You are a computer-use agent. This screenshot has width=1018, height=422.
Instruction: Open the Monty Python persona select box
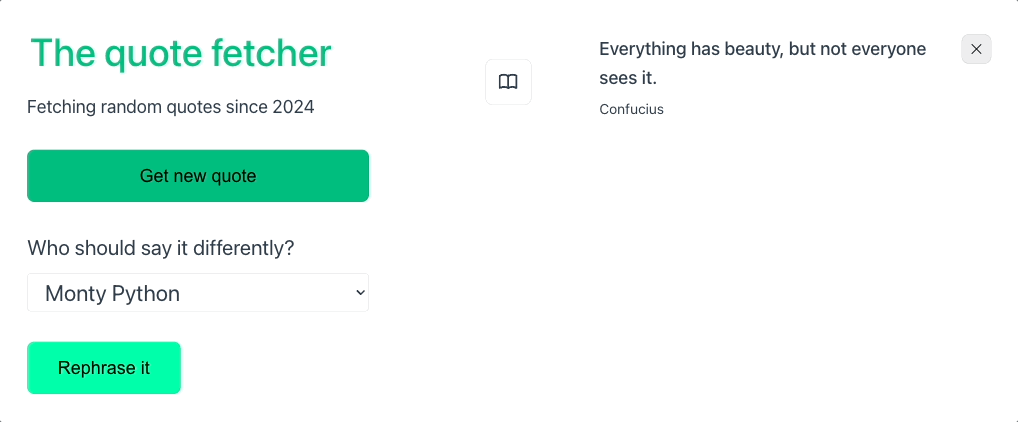[x=198, y=293]
